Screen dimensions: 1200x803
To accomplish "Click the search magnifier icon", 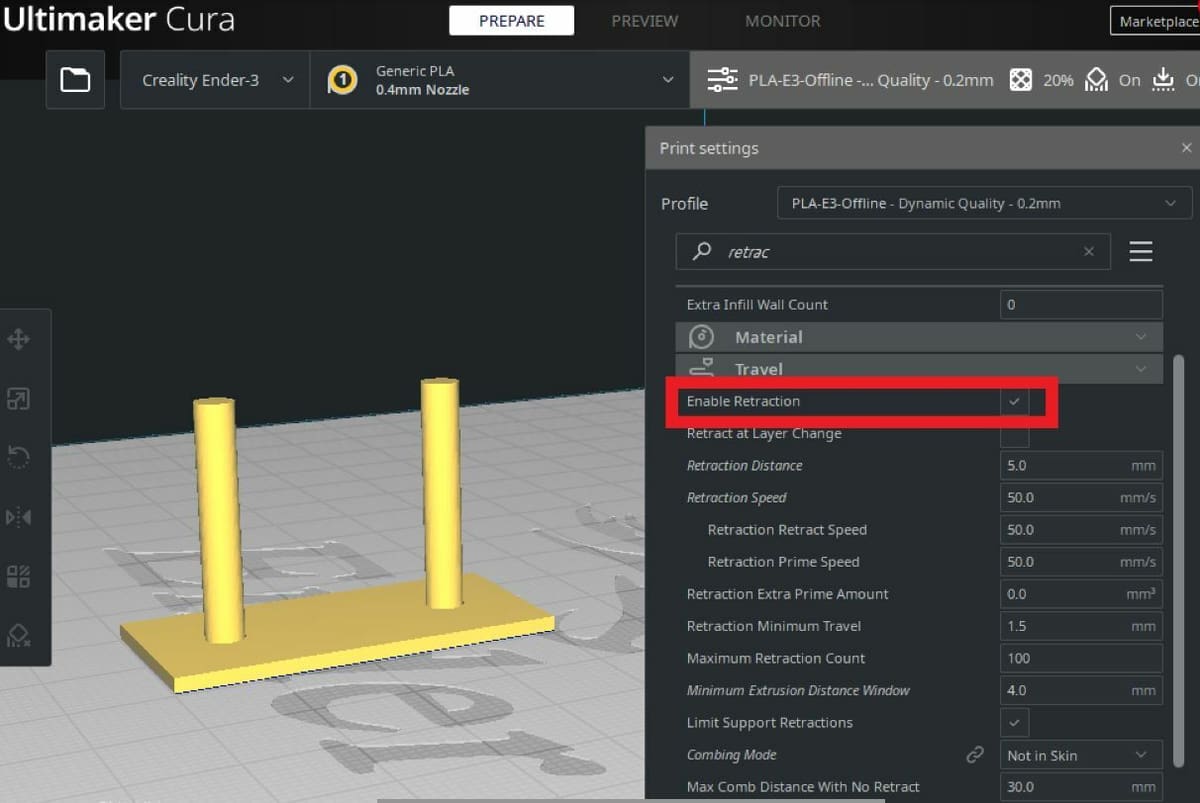I will pyautogui.click(x=703, y=252).
